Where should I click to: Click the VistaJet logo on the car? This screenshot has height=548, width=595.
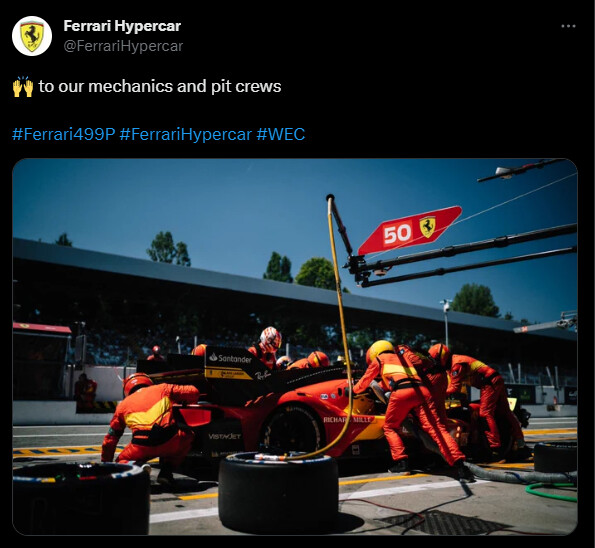(224, 436)
